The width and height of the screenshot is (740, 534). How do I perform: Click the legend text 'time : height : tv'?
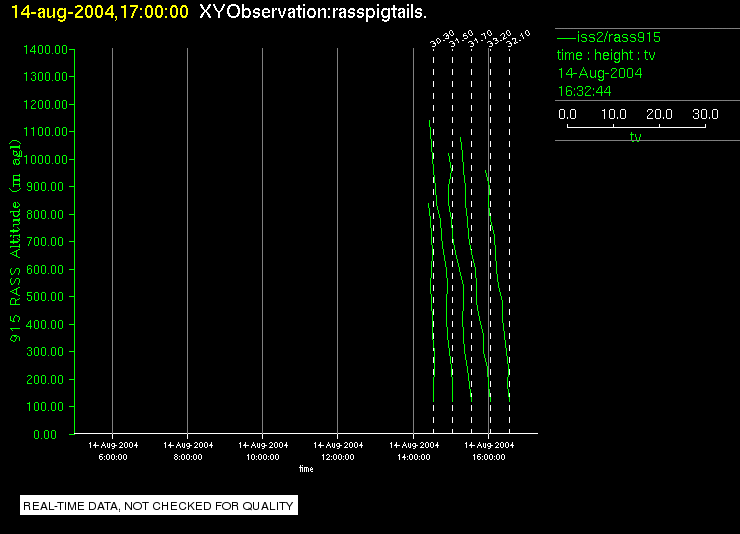tap(606, 55)
